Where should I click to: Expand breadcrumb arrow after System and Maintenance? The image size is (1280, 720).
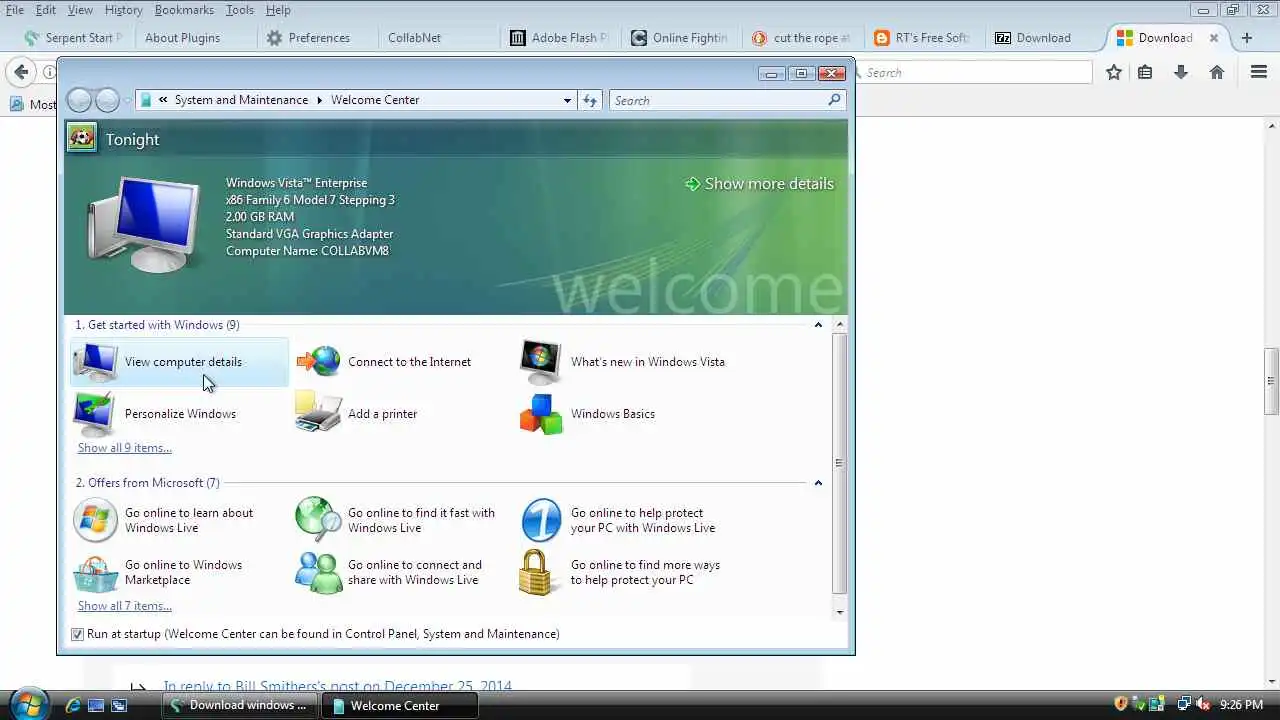(320, 100)
